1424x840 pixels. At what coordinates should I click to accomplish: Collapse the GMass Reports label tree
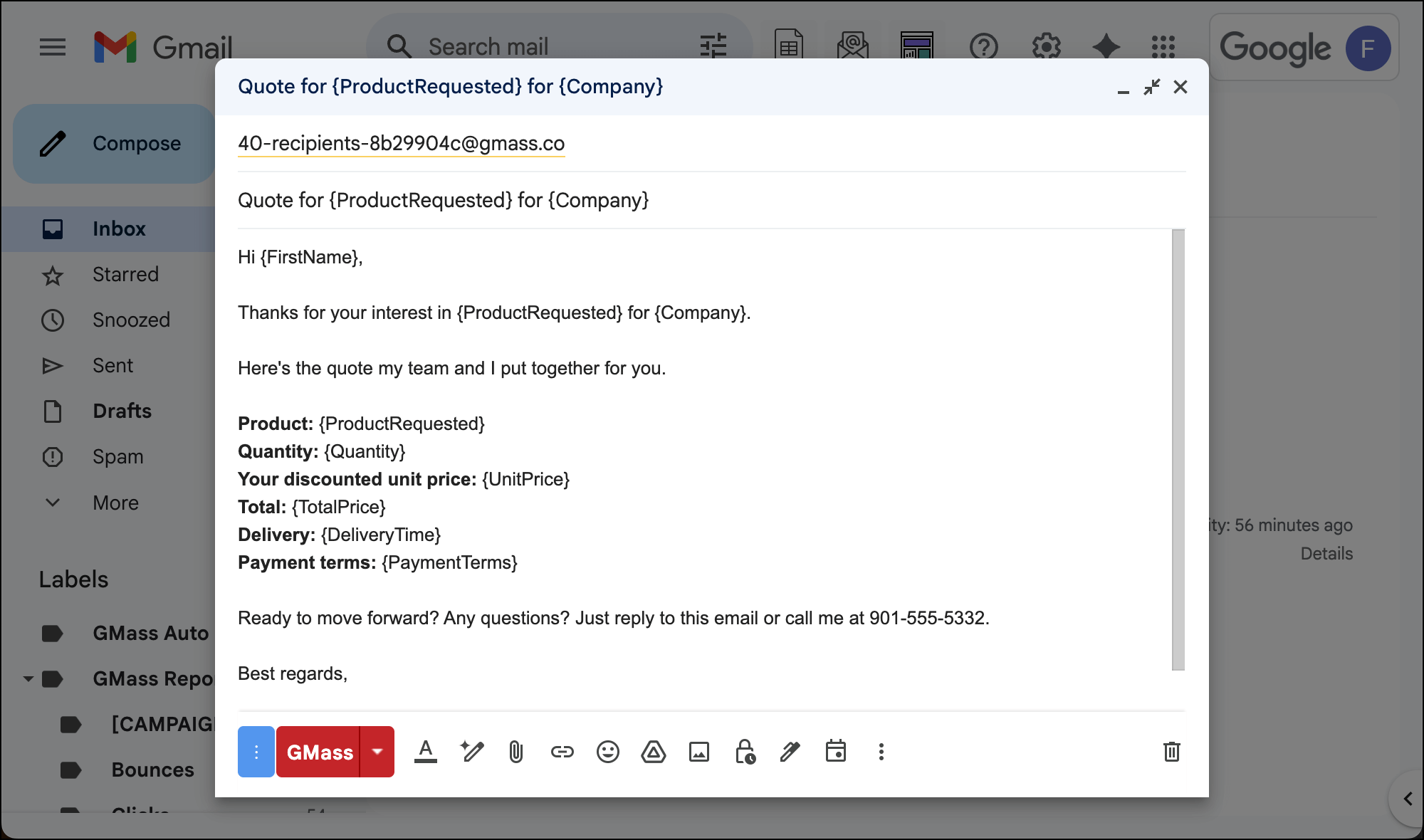pos(26,678)
